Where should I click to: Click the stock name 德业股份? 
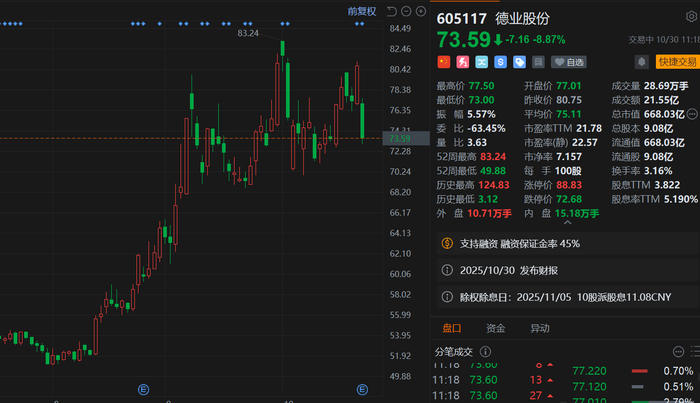(522, 19)
